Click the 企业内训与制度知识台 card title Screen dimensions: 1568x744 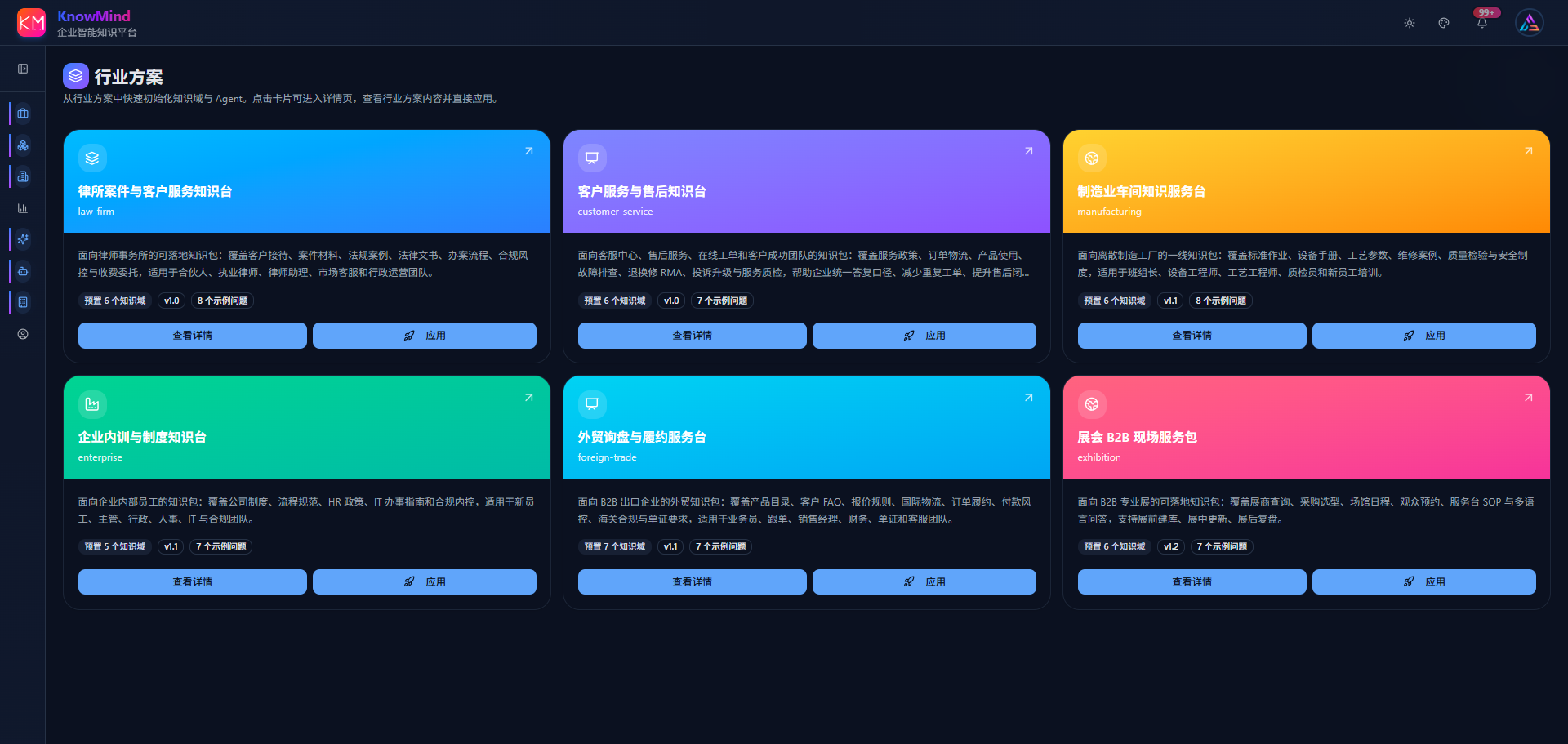142,438
